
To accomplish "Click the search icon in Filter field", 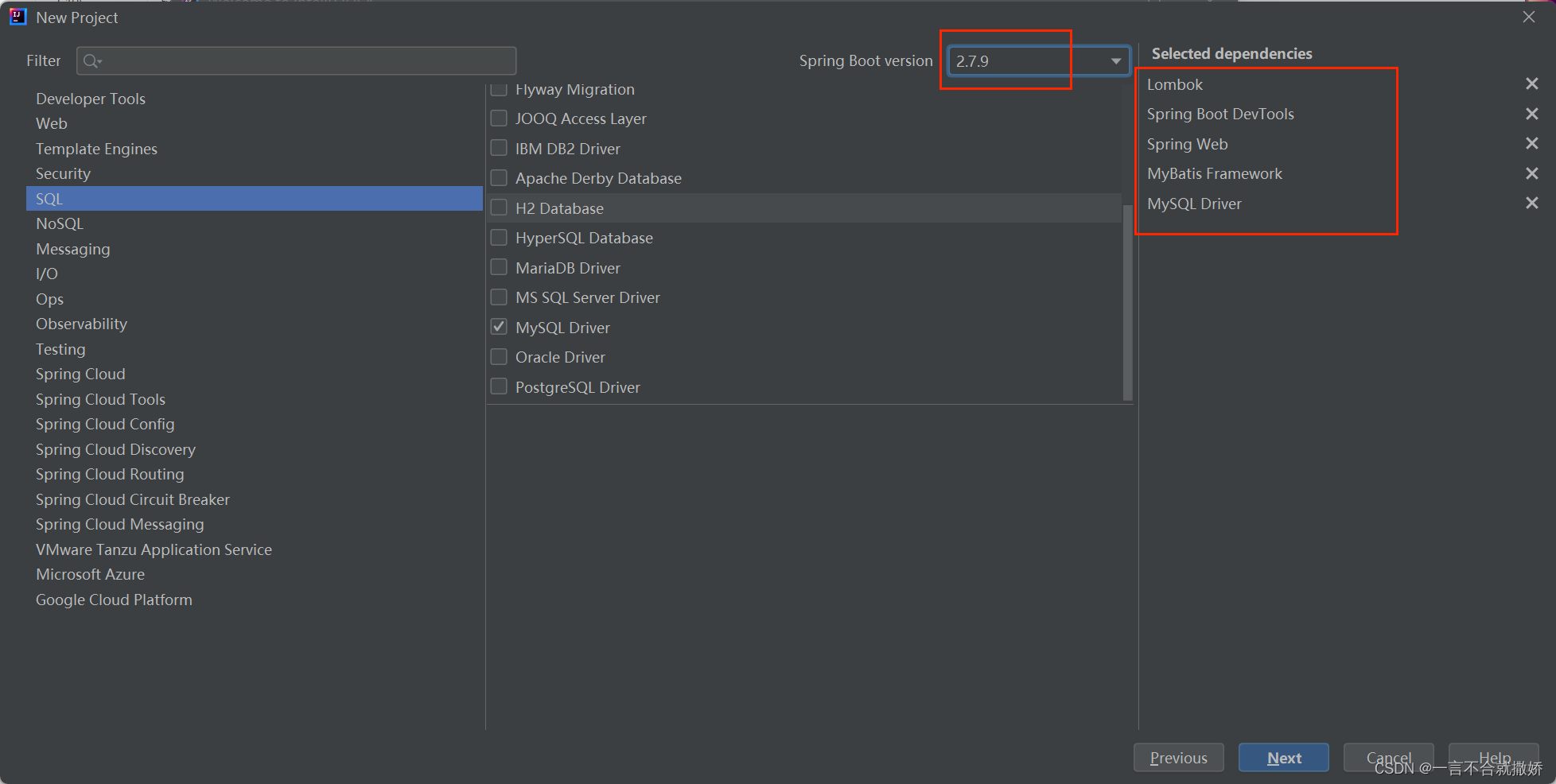I will tap(92, 61).
